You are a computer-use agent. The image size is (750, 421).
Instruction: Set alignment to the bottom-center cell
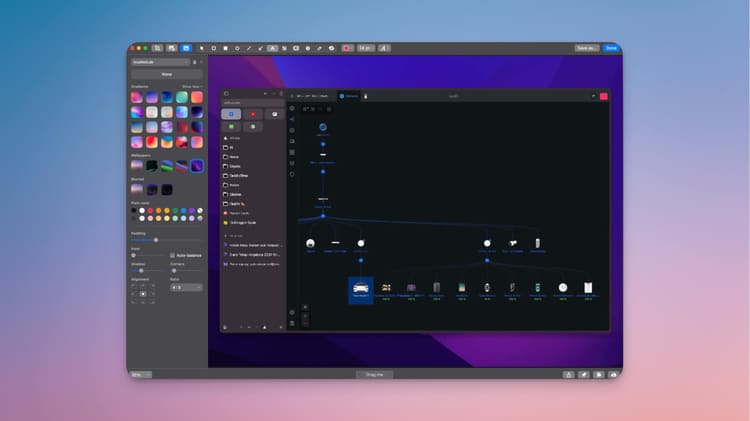point(143,302)
